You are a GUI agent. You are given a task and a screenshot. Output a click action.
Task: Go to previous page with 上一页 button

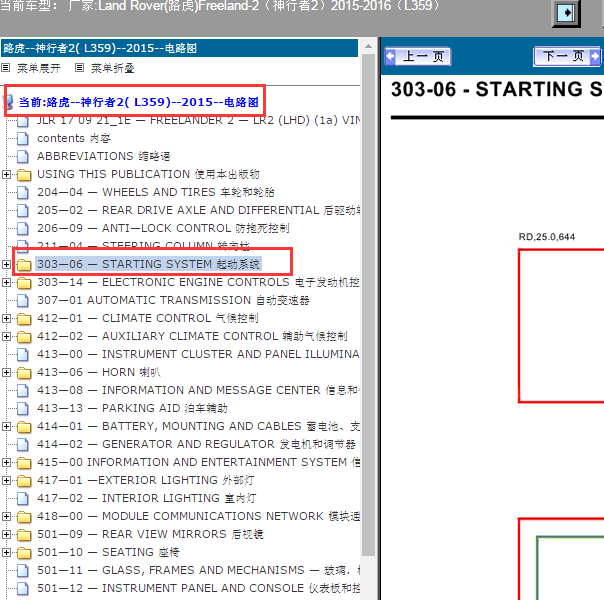point(418,57)
